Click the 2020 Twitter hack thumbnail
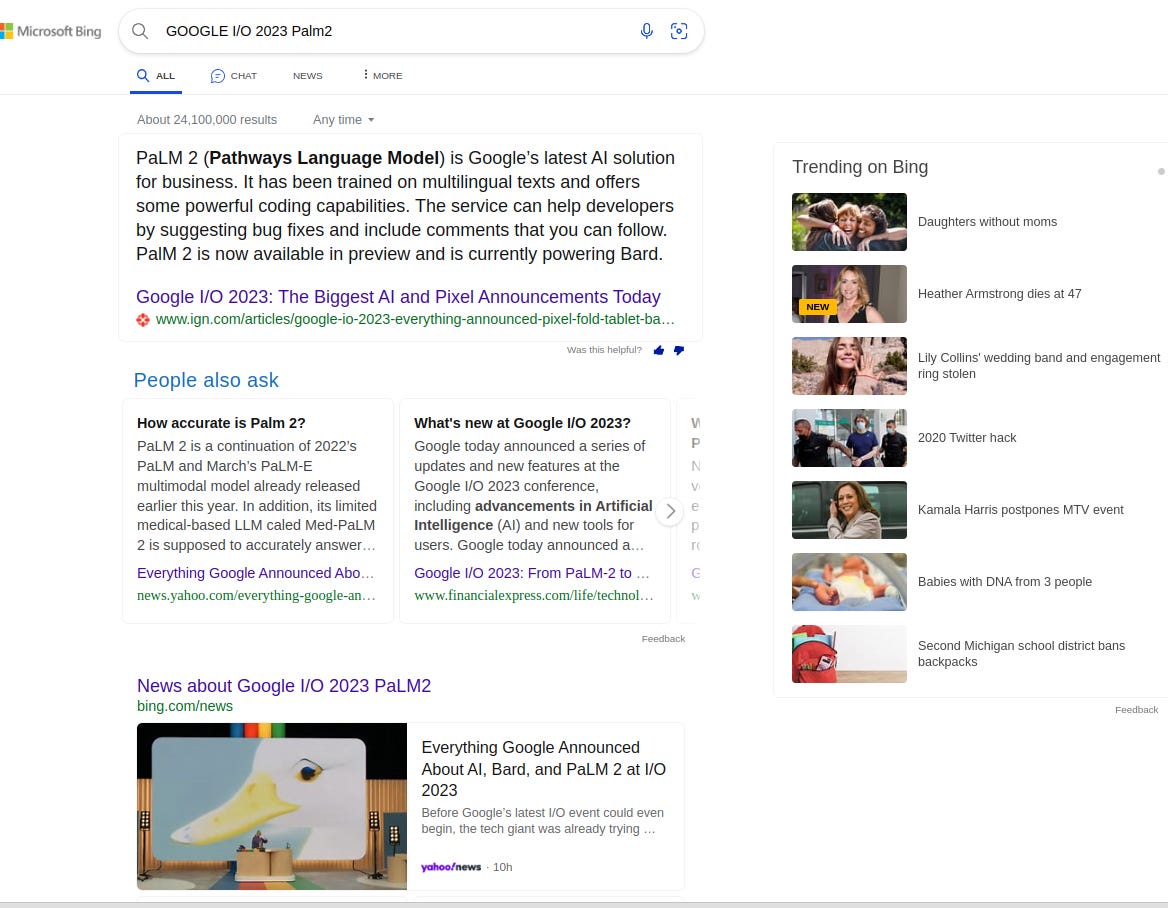1168x908 pixels. click(x=849, y=438)
